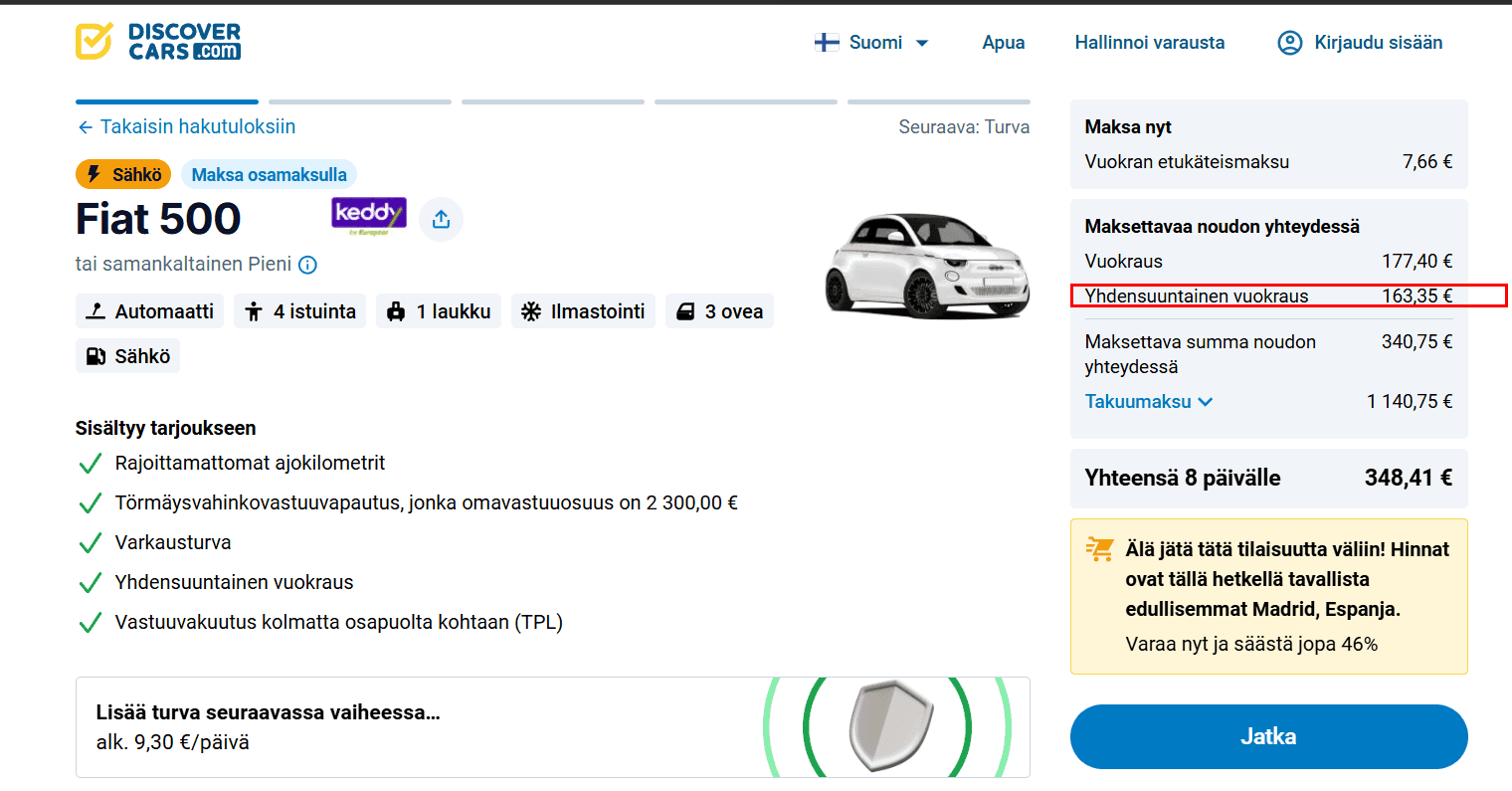Click the back arrow icon
The image size is (1512, 791).
point(85,127)
